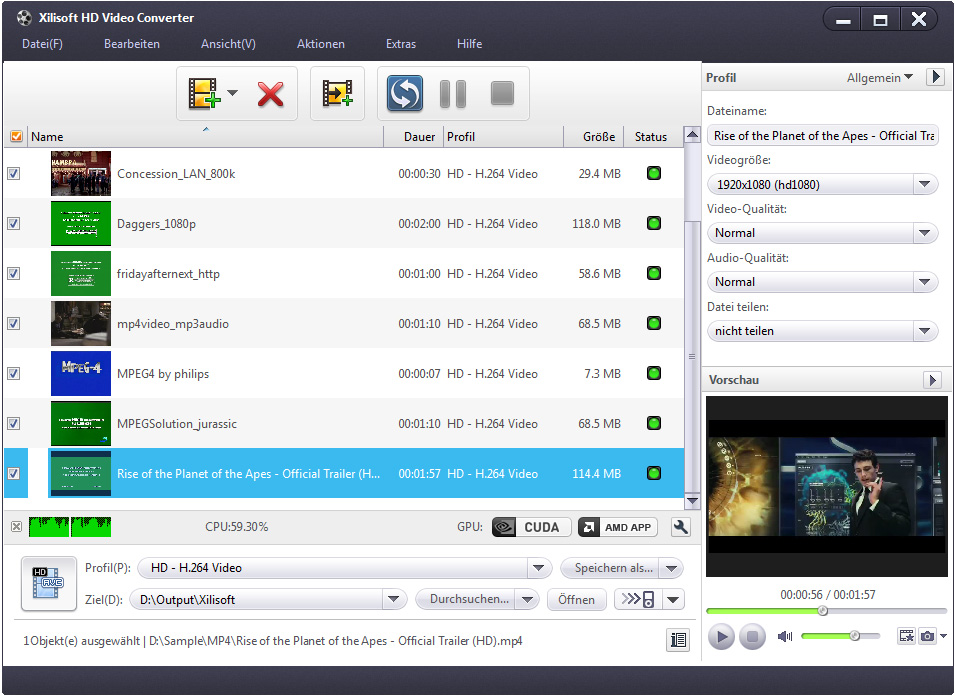Open the Allgemein profile dropdown
Screen dimensions: 955x696
879,77
